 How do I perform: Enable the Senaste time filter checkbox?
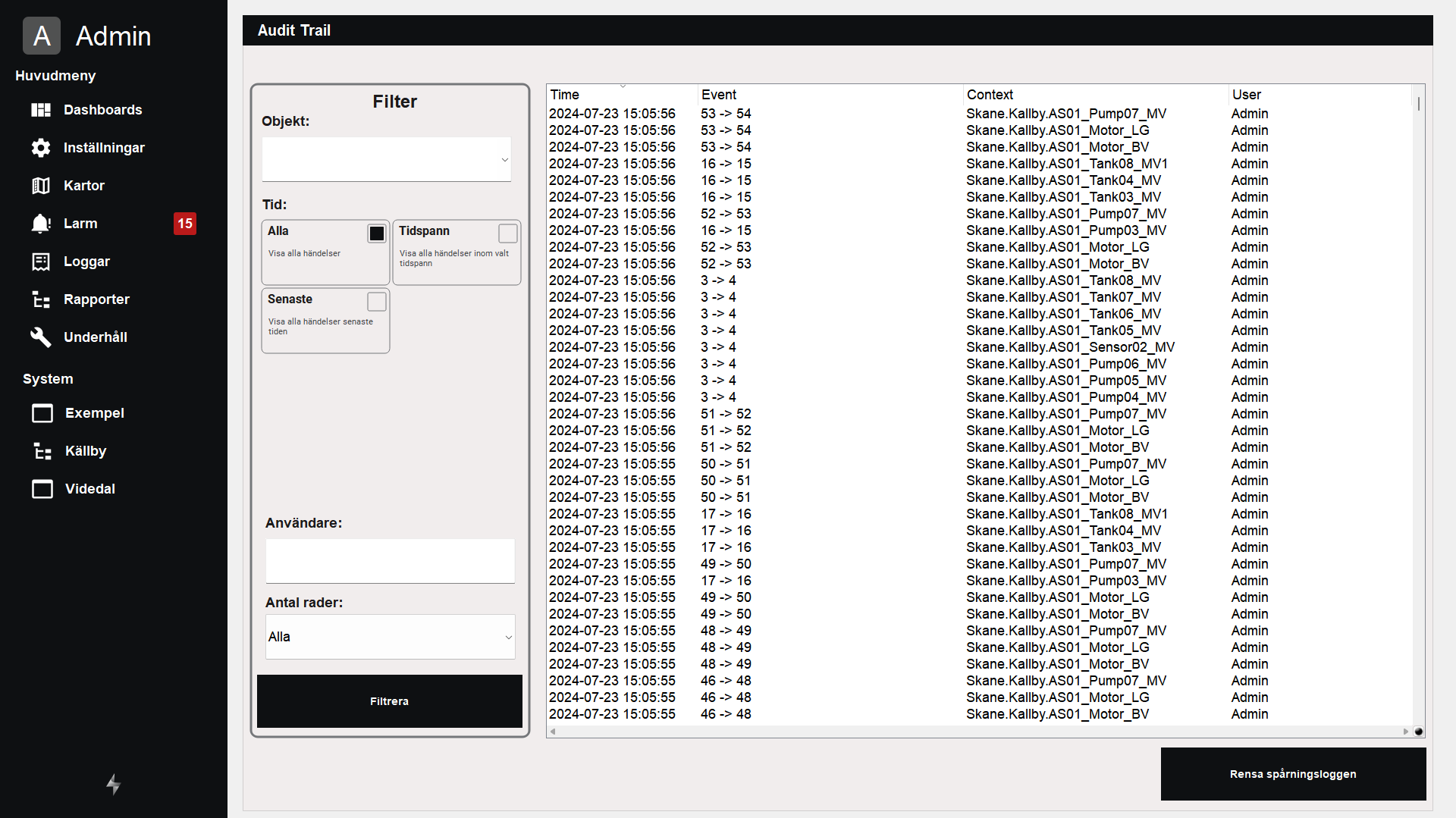pyautogui.click(x=376, y=302)
